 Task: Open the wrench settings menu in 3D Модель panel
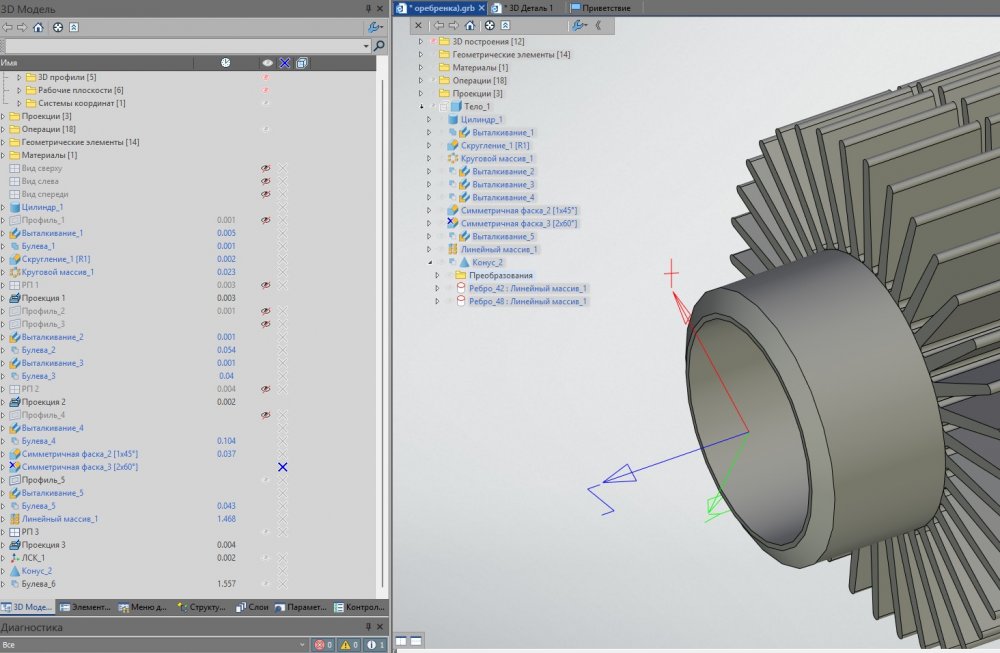click(x=375, y=27)
